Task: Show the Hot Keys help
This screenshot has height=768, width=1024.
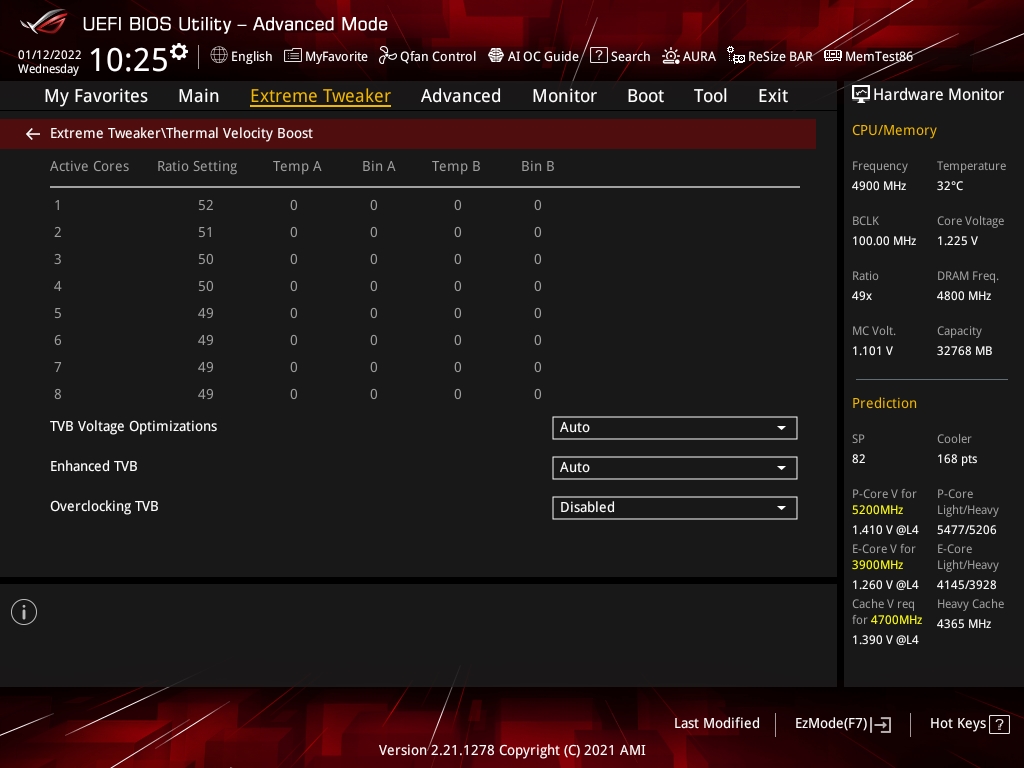Action: [x=969, y=724]
